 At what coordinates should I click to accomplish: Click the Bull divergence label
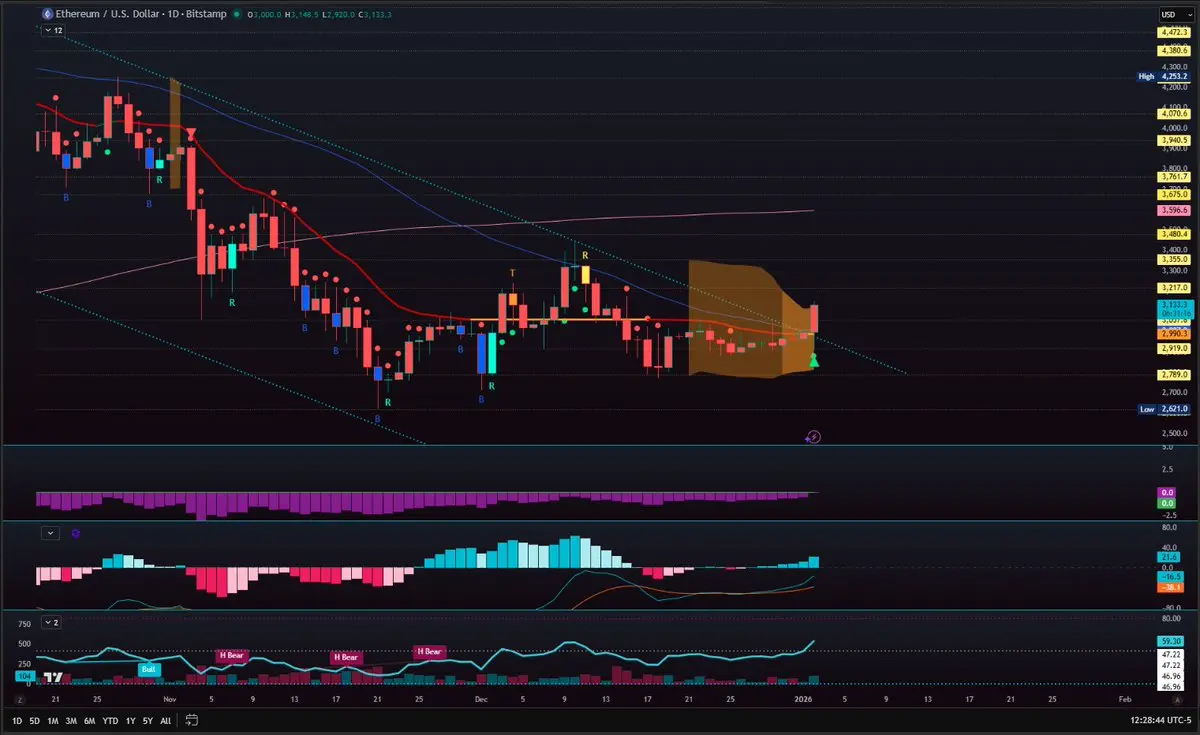pyautogui.click(x=150, y=669)
